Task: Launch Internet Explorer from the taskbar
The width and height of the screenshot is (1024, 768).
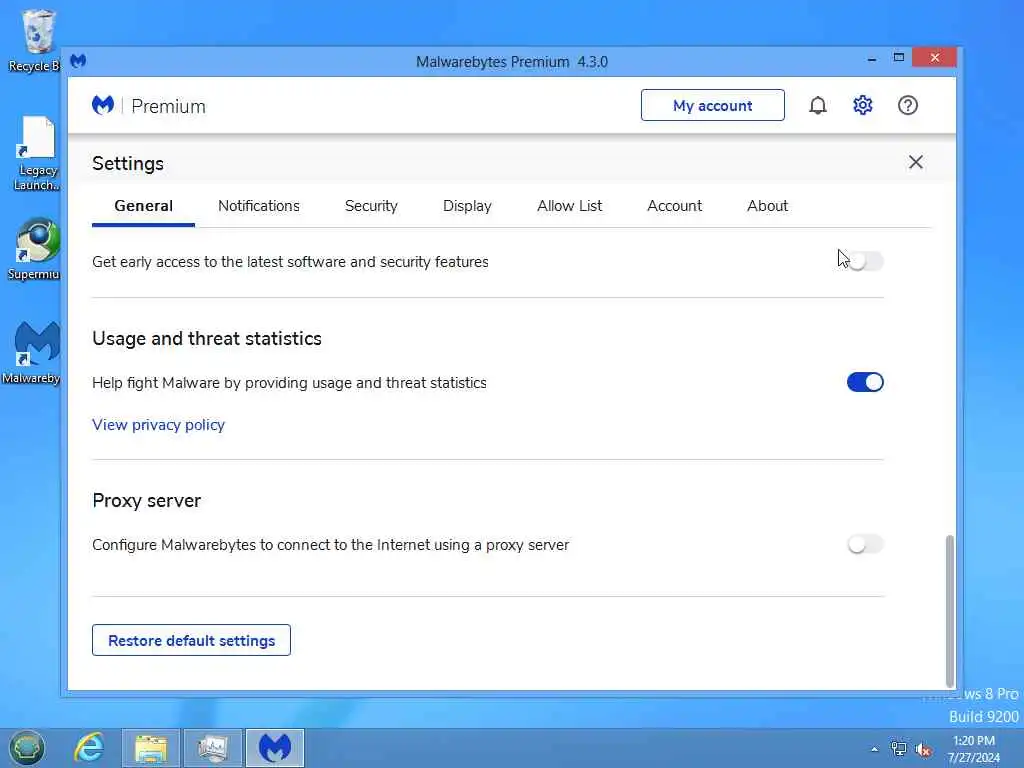Action: [89, 747]
